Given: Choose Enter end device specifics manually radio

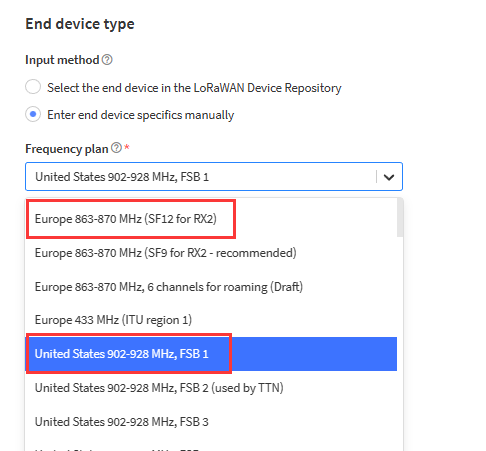Looking at the screenshot, I should click(x=33, y=114).
